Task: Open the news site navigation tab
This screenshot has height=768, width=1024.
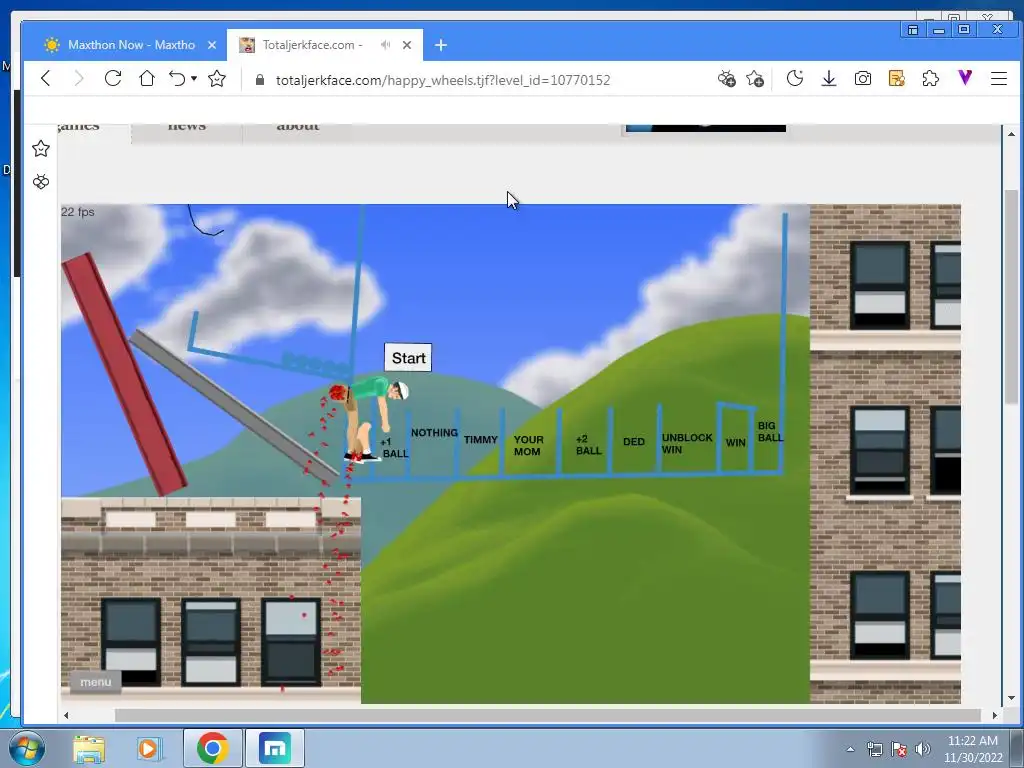Action: coord(187,126)
